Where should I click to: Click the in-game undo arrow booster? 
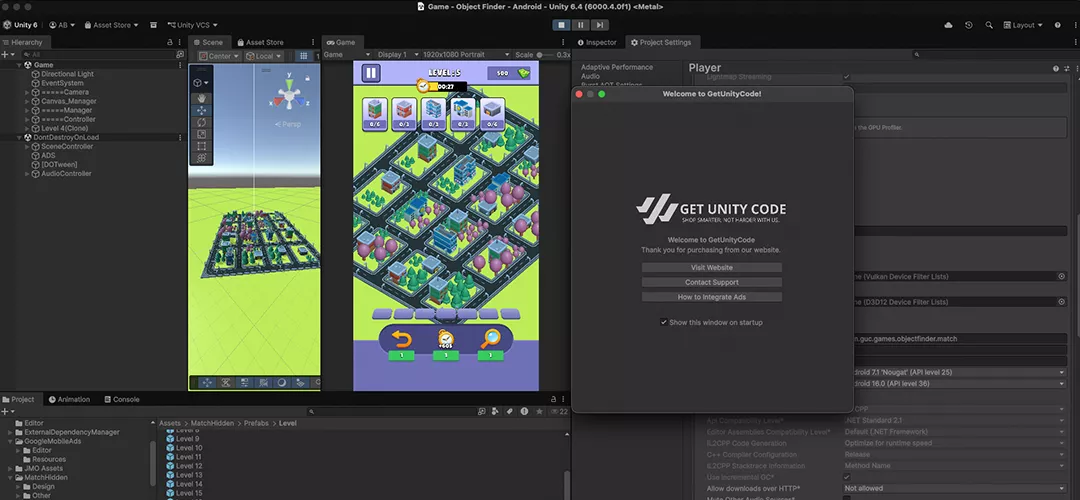point(401,339)
